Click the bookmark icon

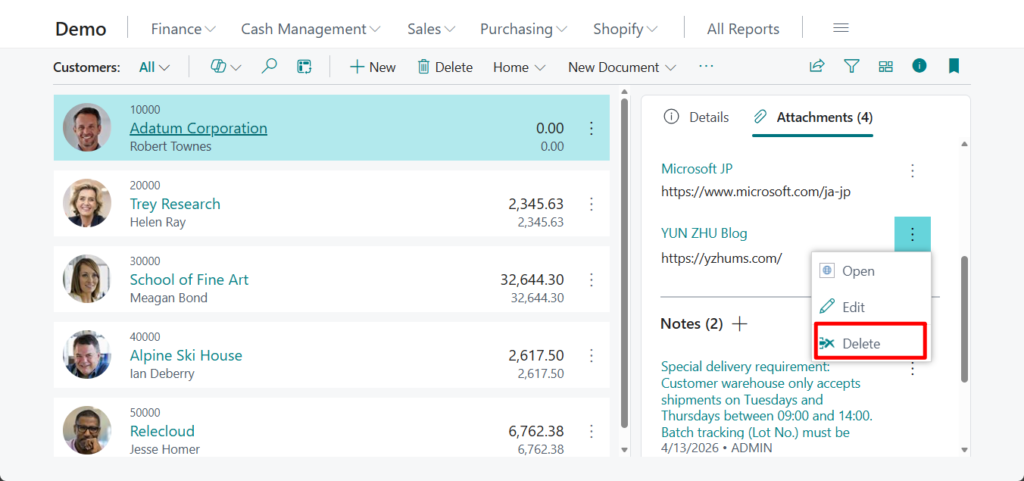click(953, 67)
